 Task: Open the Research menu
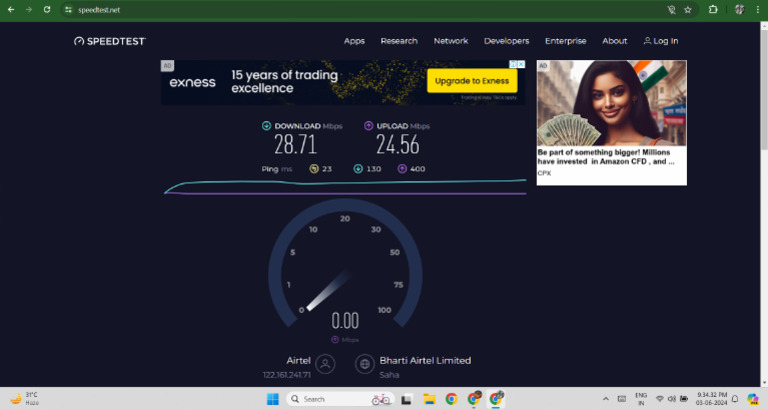(399, 41)
